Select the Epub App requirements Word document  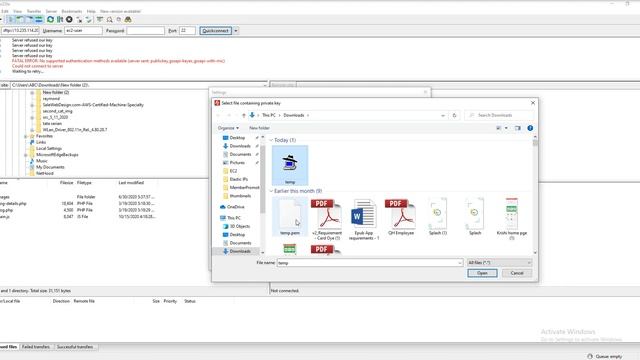[x=364, y=219]
